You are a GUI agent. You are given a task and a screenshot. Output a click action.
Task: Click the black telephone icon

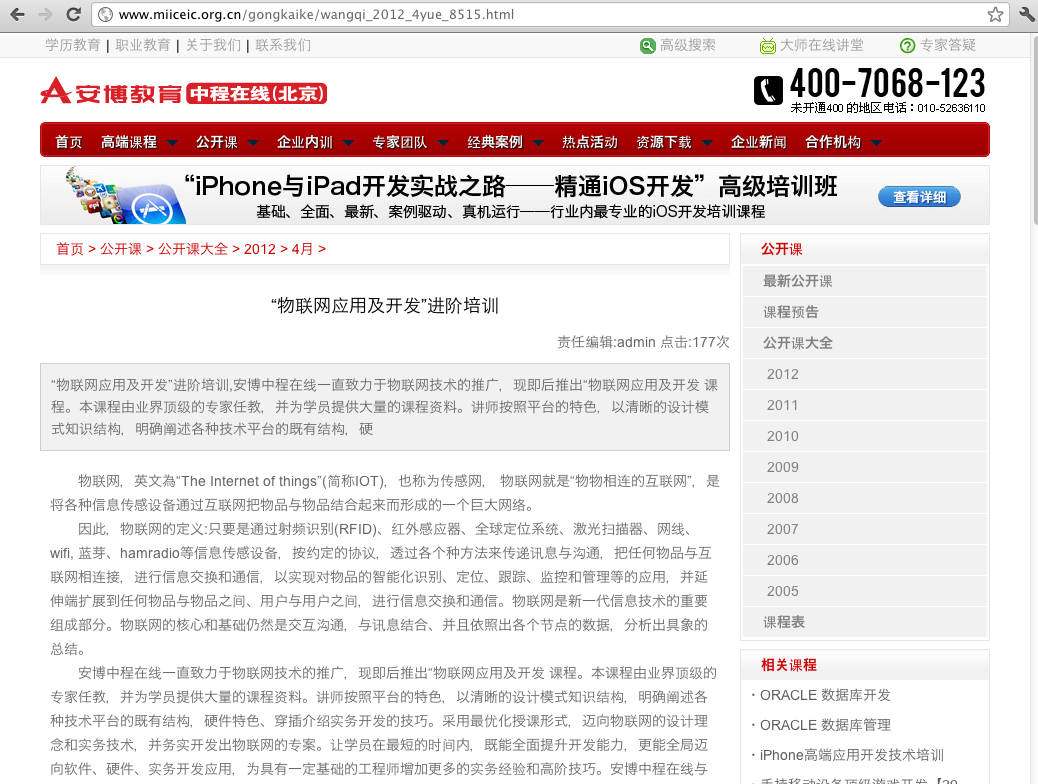(x=768, y=90)
